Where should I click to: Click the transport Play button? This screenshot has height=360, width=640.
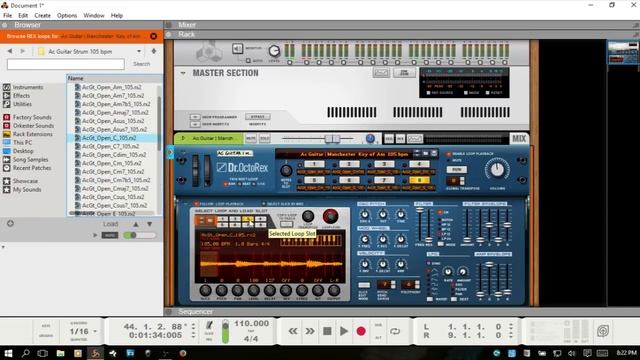344,331
